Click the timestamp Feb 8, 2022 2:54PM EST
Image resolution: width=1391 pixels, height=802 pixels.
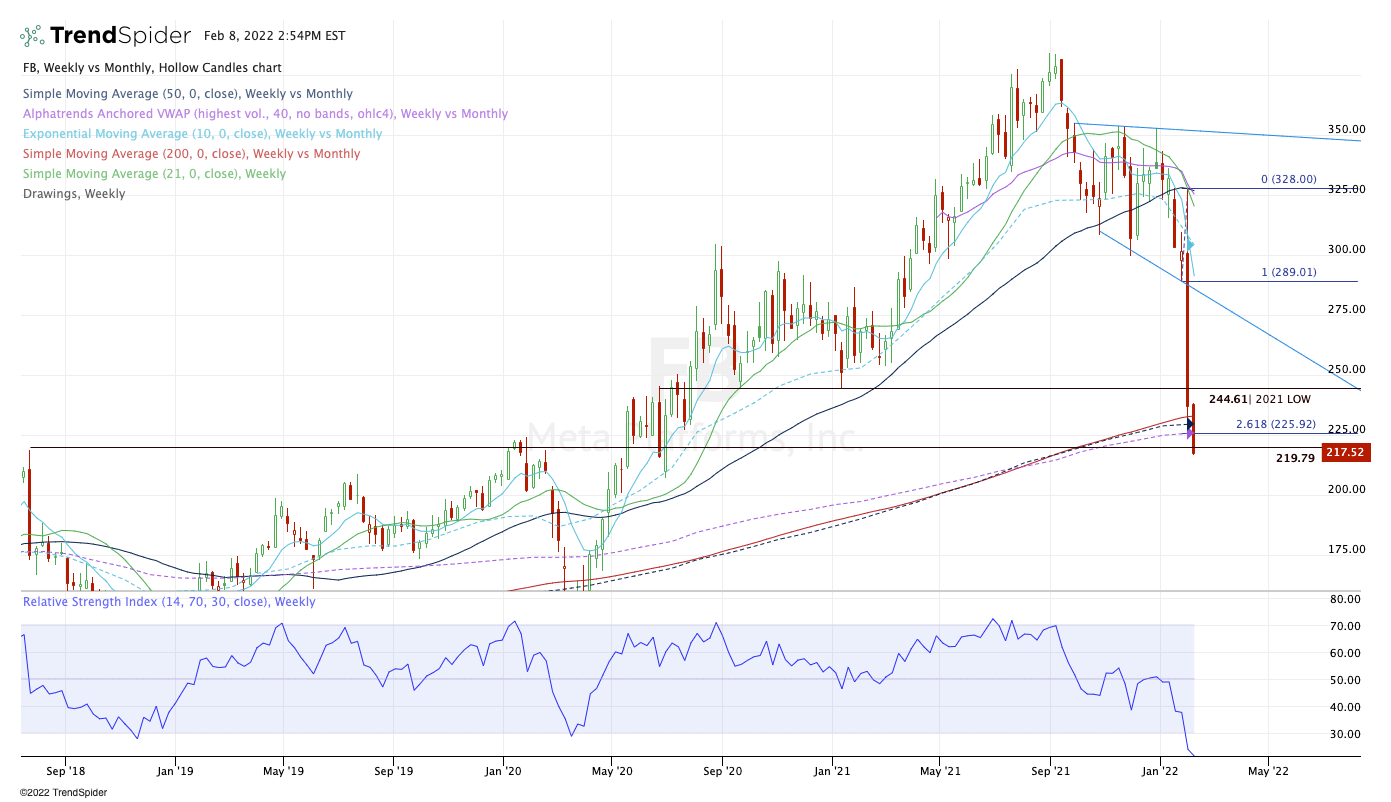tap(274, 36)
